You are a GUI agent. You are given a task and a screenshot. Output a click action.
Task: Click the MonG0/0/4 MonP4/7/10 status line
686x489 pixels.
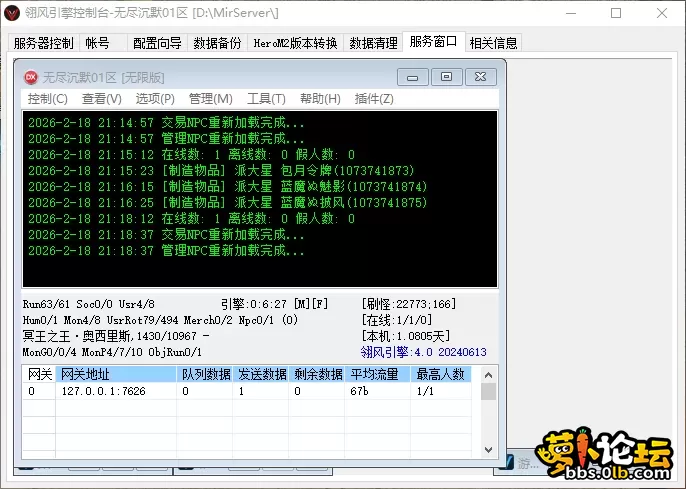tap(112, 352)
